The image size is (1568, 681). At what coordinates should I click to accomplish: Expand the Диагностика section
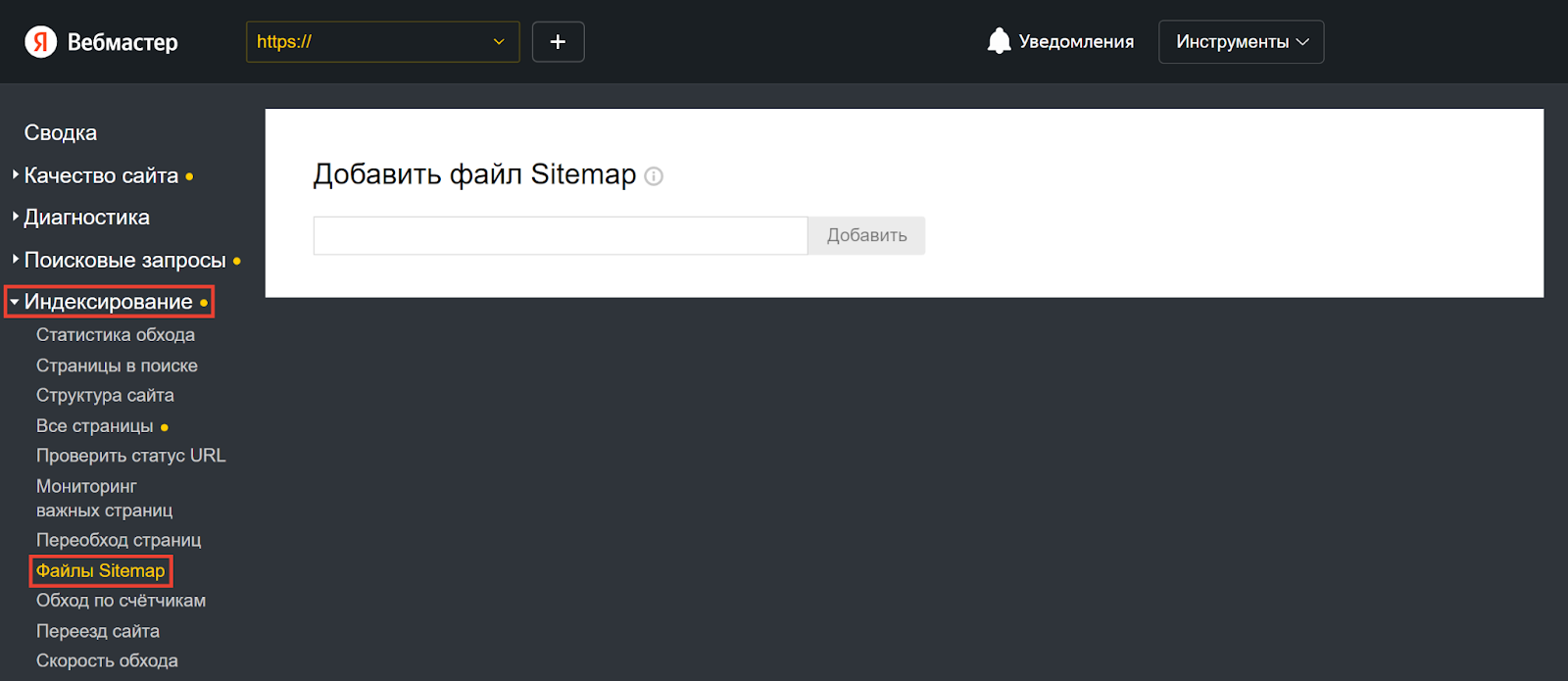[x=86, y=218]
